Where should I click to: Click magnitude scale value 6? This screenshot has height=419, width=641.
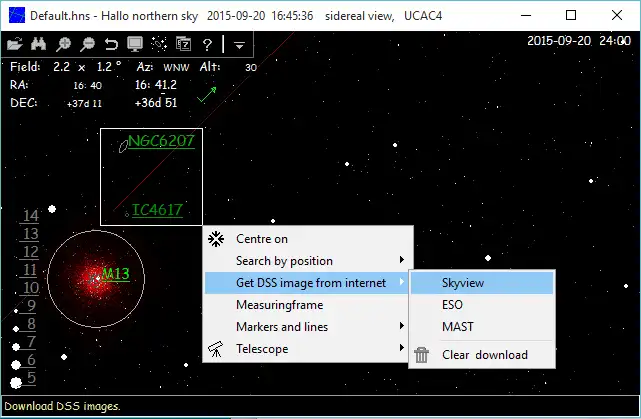[x=31, y=360]
